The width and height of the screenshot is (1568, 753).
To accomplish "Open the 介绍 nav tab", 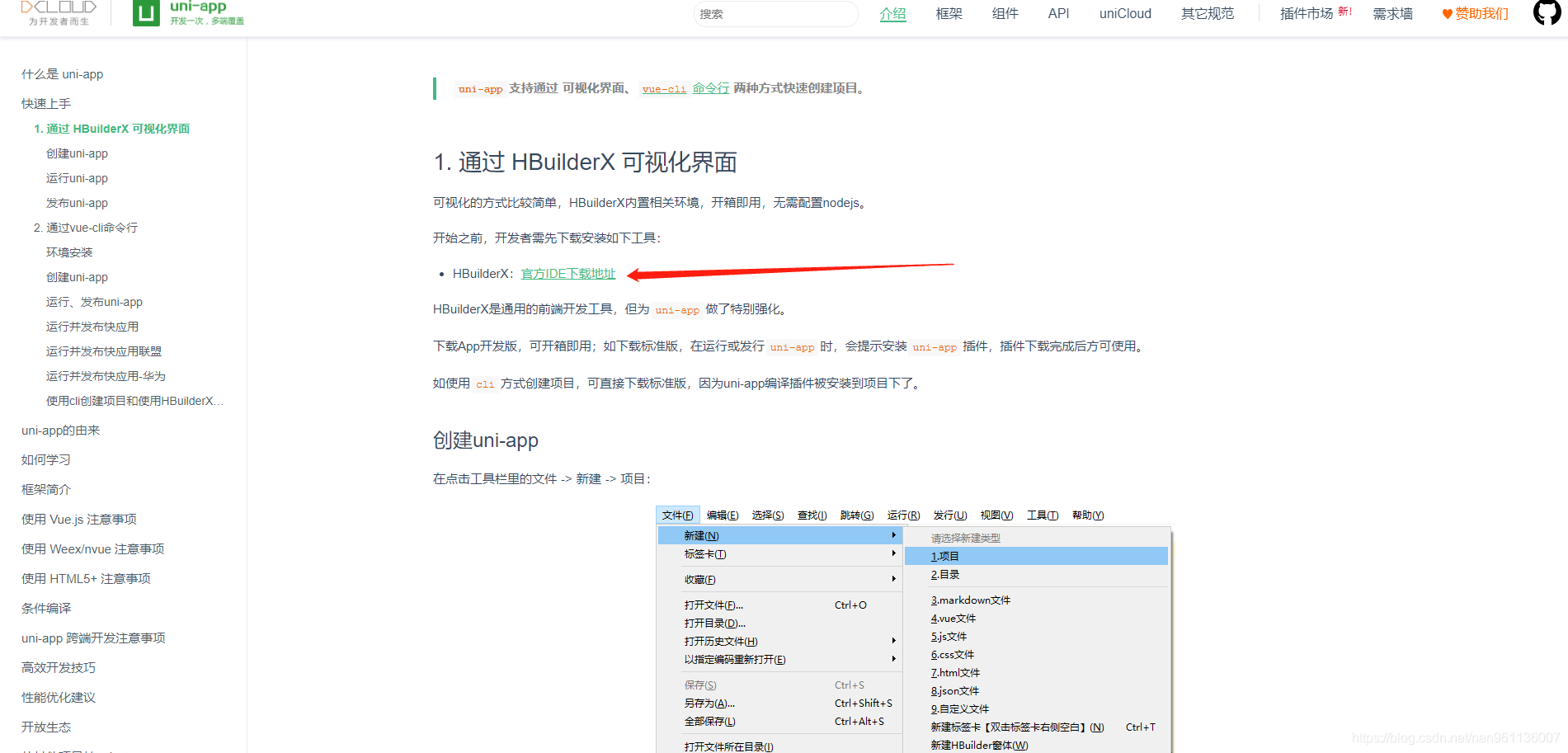I will click(892, 14).
